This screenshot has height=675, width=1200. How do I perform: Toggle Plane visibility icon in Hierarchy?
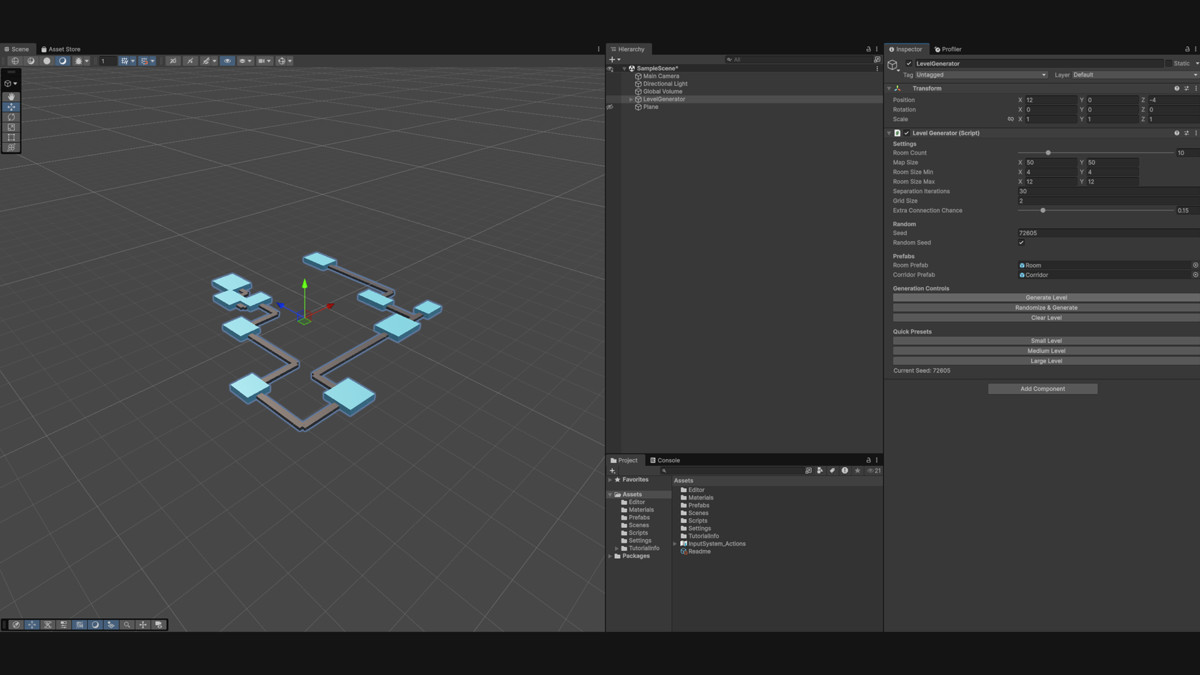coord(610,107)
